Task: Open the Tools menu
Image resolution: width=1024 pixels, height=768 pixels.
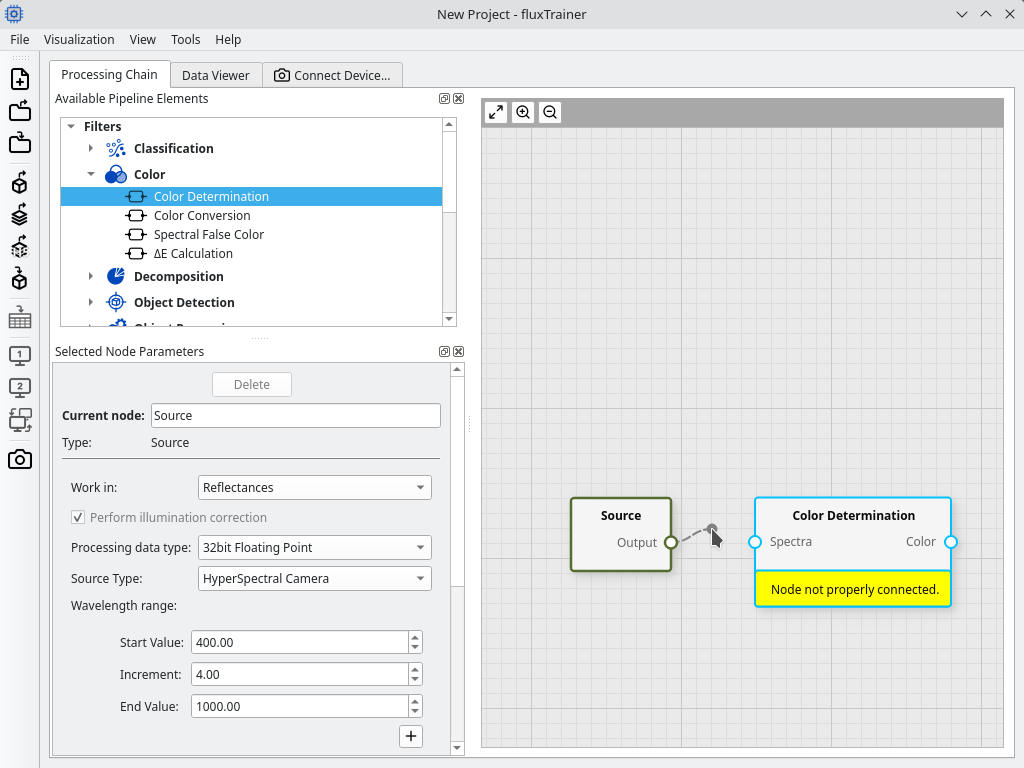Action: point(185,39)
